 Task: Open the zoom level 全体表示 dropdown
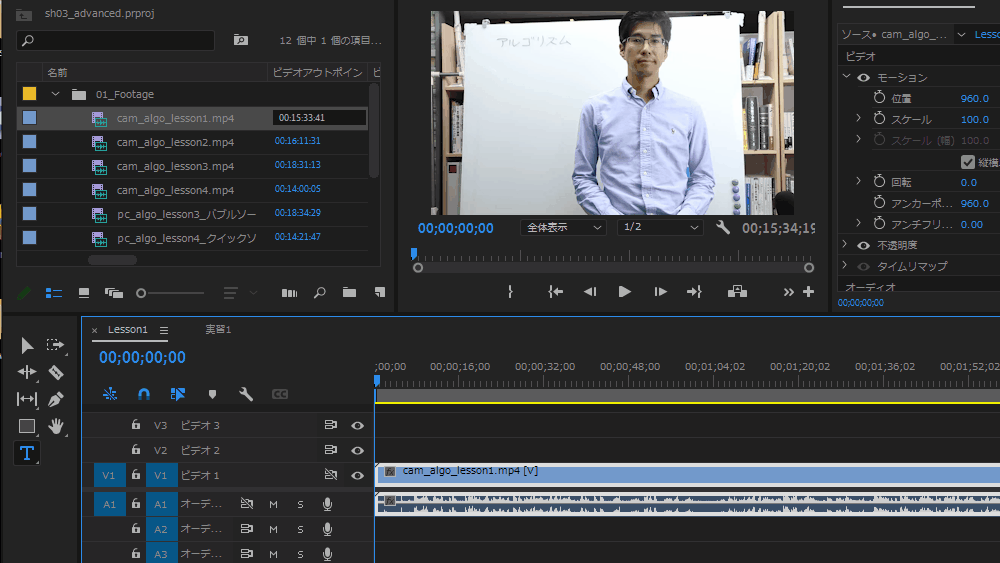tap(562, 228)
